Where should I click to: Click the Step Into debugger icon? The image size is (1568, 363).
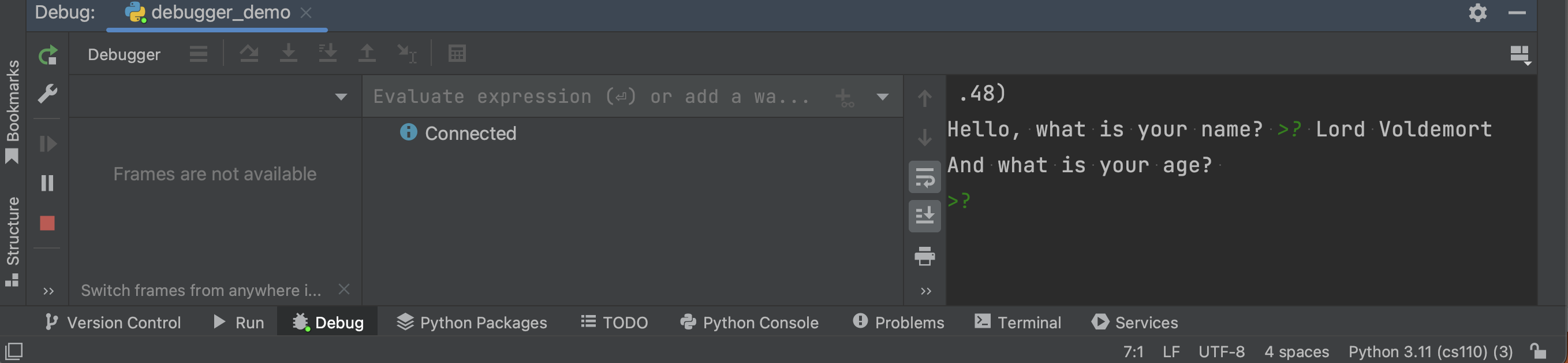tap(289, 53)
